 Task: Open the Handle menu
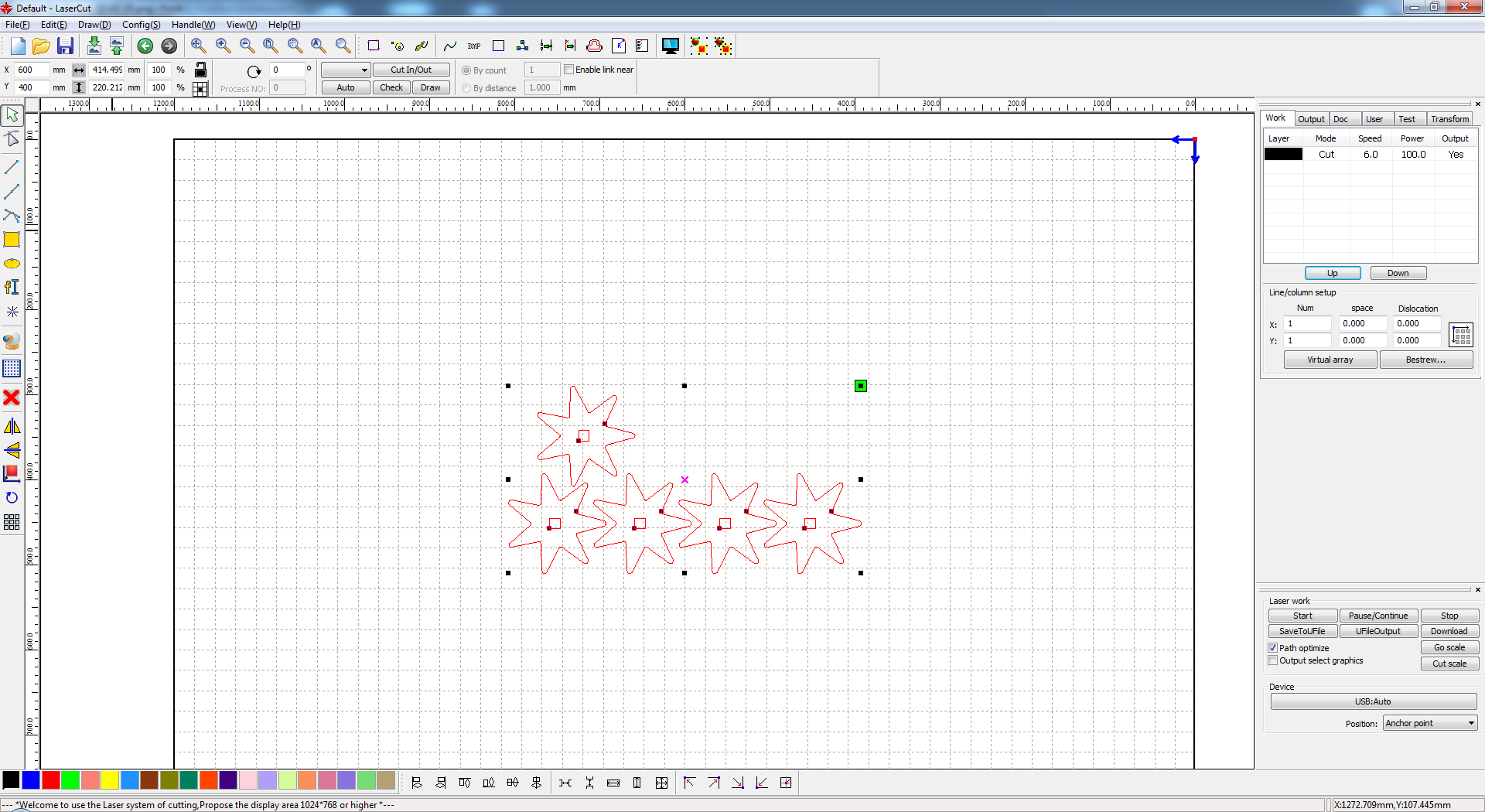click(x=193, y=25)
